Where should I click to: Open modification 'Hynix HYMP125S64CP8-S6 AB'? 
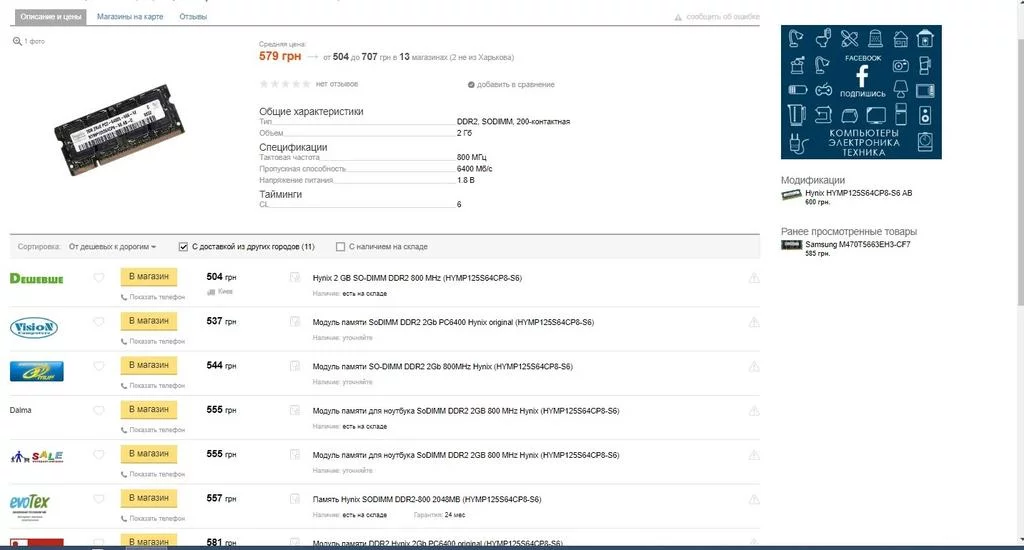[x=858, y=193]
